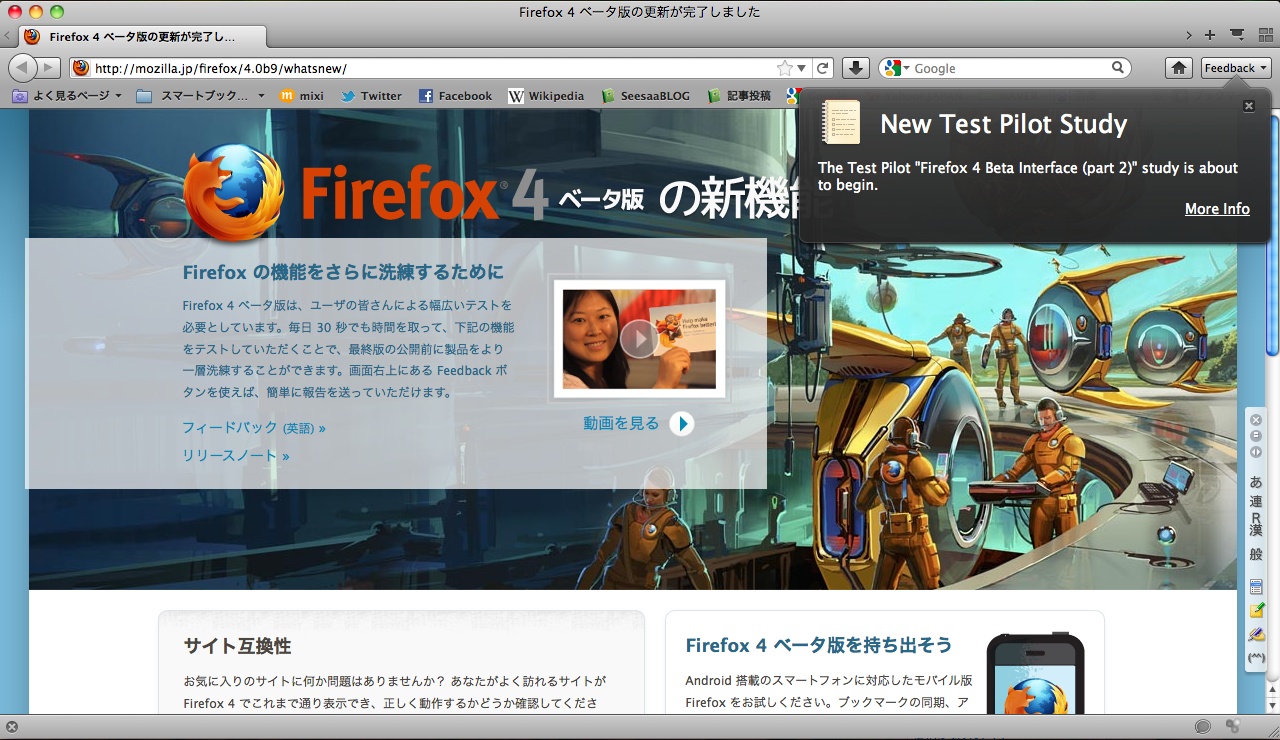The width and height of the screenshot is (1280, 740).
Task: Select the Firefox 4 ベータ版 update tab
Action: pos(142,37)
